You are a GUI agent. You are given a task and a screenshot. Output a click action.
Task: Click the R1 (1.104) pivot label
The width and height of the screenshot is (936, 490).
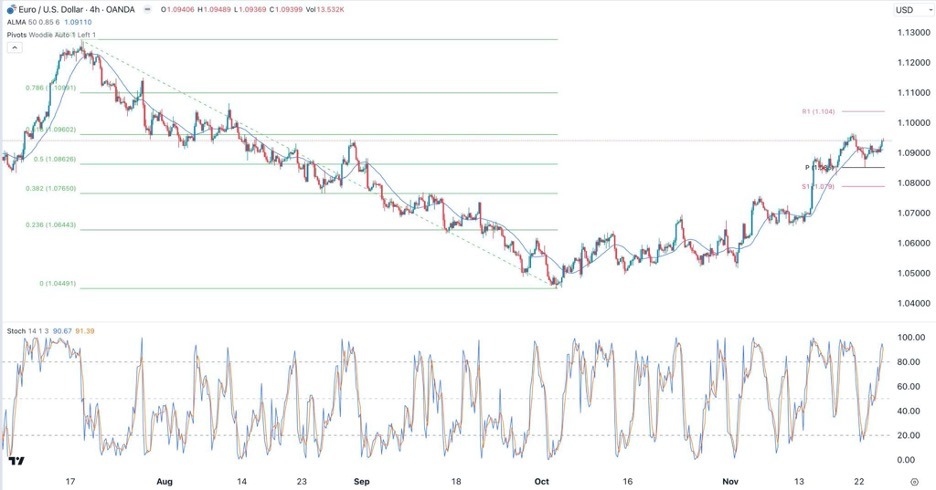[x=818, y=112]
